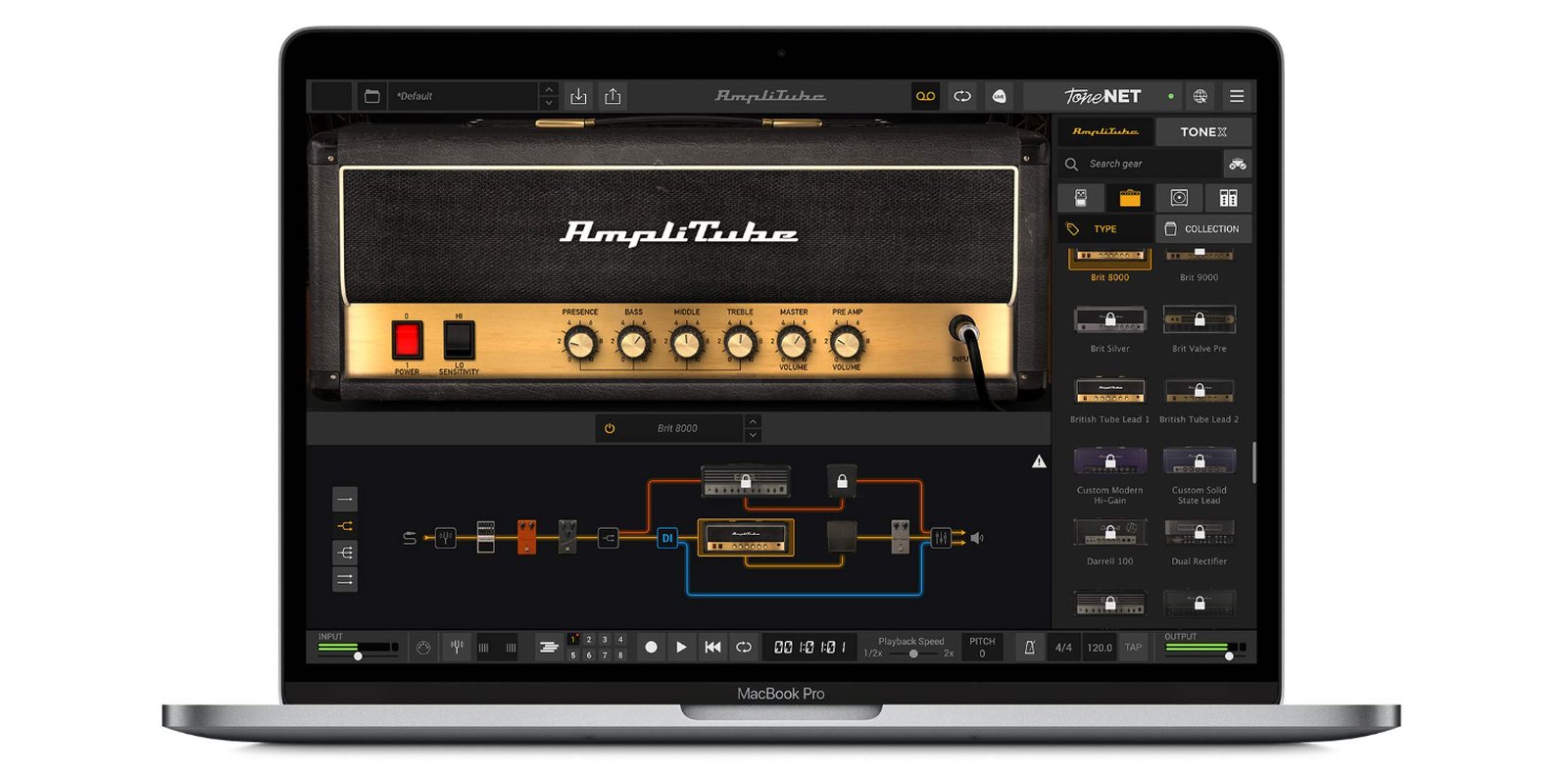Select the split parallel chain layout (orange)
Viewport: 1568px width, 775px height.
click(345, 526)
